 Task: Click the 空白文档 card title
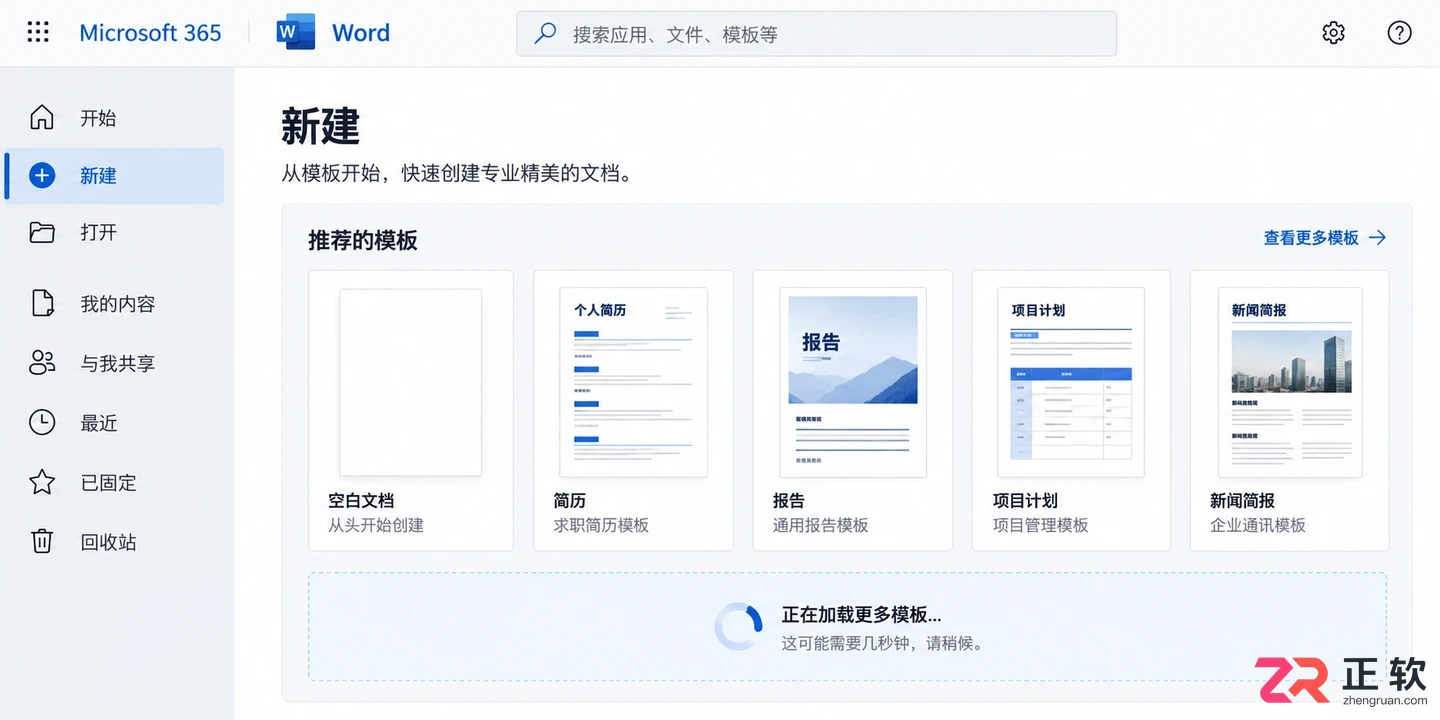pyautogui.click(x=361, y=500)
